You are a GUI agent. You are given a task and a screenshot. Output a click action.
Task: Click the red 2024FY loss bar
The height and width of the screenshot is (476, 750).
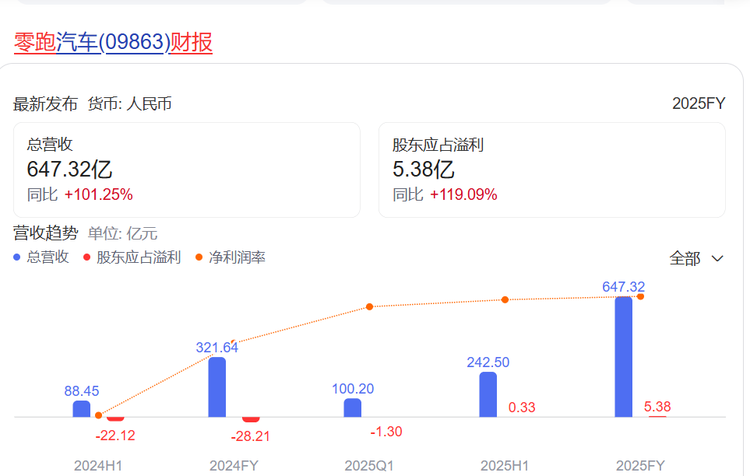pyautogui.click(x=251, y=419)
